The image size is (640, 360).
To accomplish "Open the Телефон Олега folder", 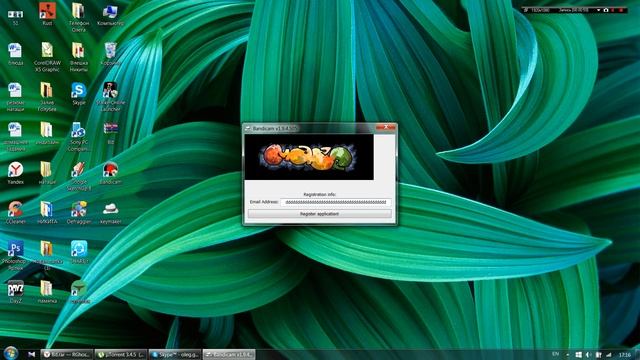I will pyautogui.click(x=78, y=17).
